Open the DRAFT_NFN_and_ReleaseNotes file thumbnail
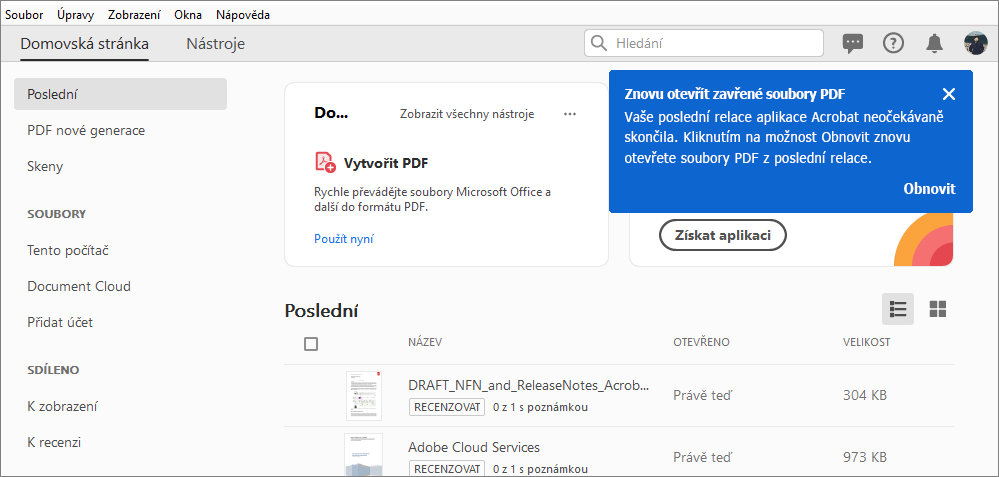The width and height of the screenshot is (999, 477). pyautogui.click(x=364, y=396)
